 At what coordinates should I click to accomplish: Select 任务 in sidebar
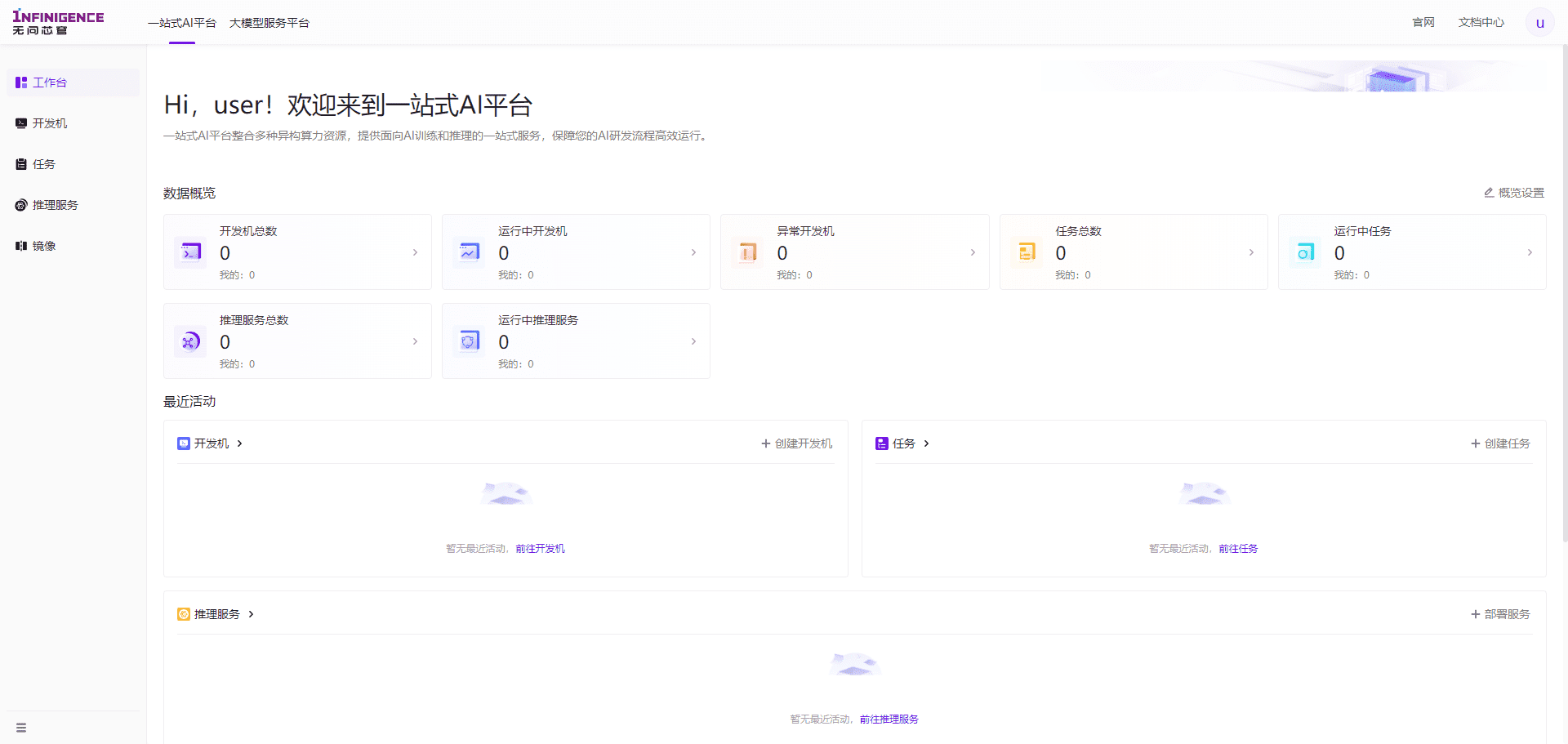pyautogui.click(x=73, y=164)
